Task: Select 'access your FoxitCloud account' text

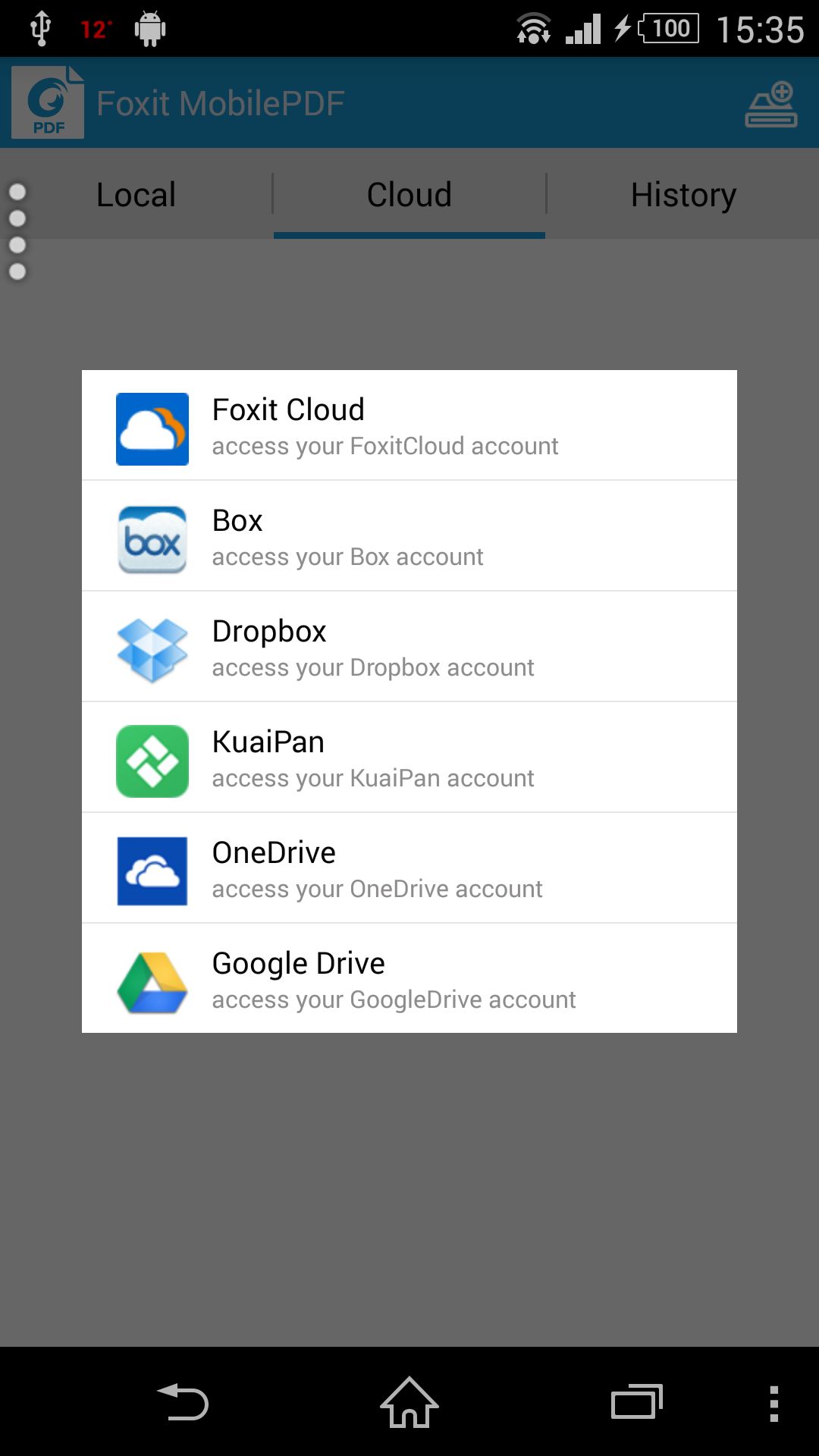Action: pyautogui.click(x=385, y=446)
